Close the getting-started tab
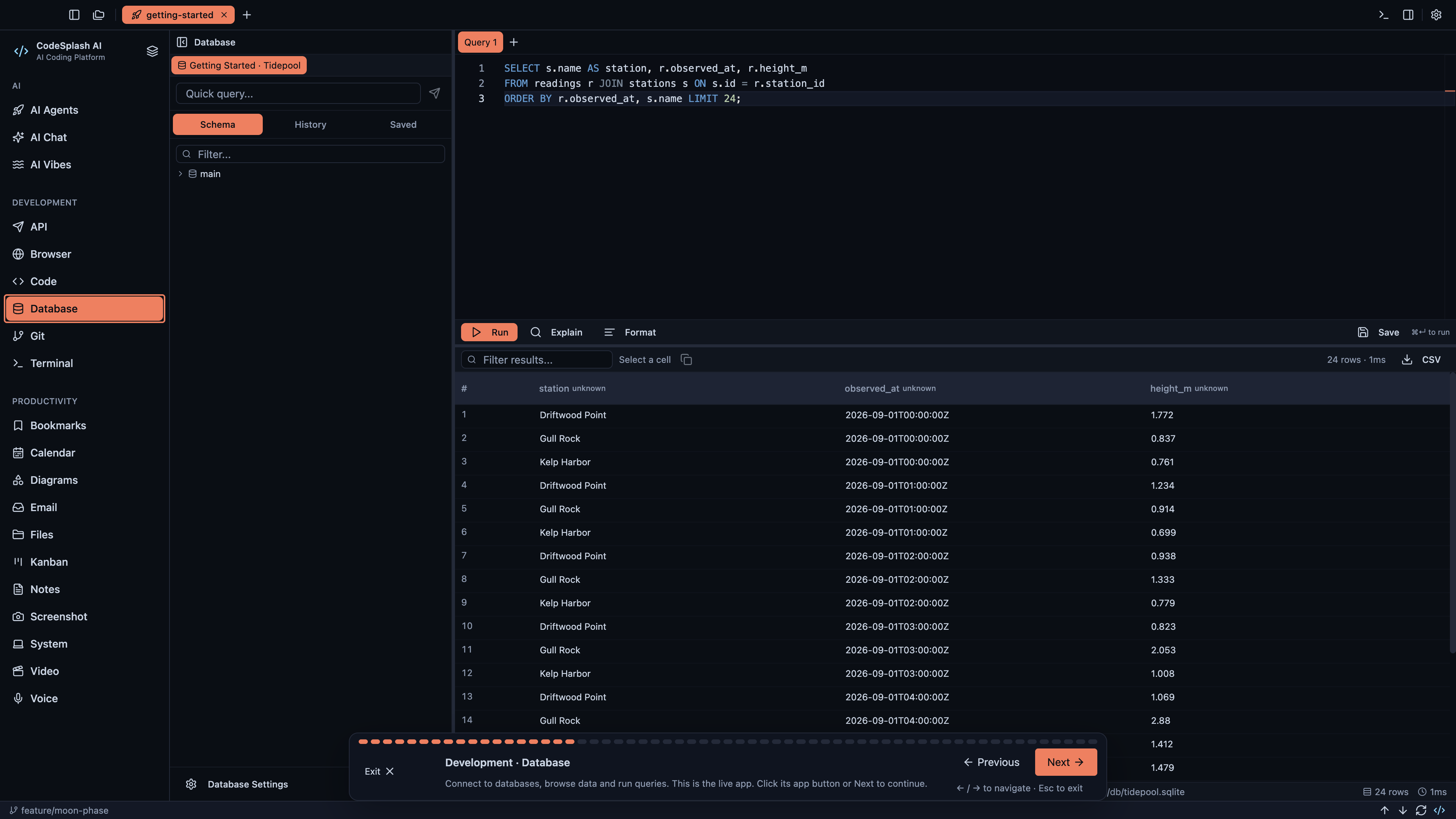 (224, 15)
